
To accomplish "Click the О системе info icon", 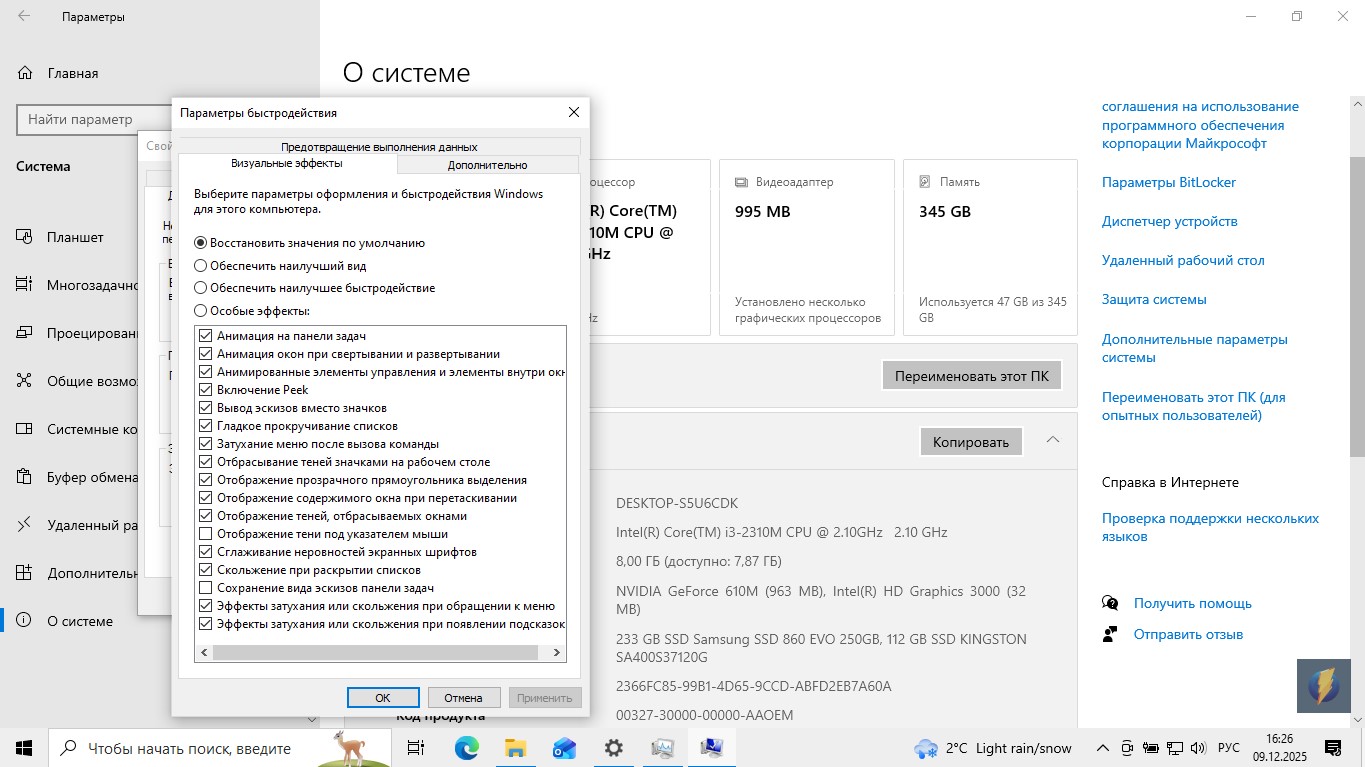I will tap(25, 621).
